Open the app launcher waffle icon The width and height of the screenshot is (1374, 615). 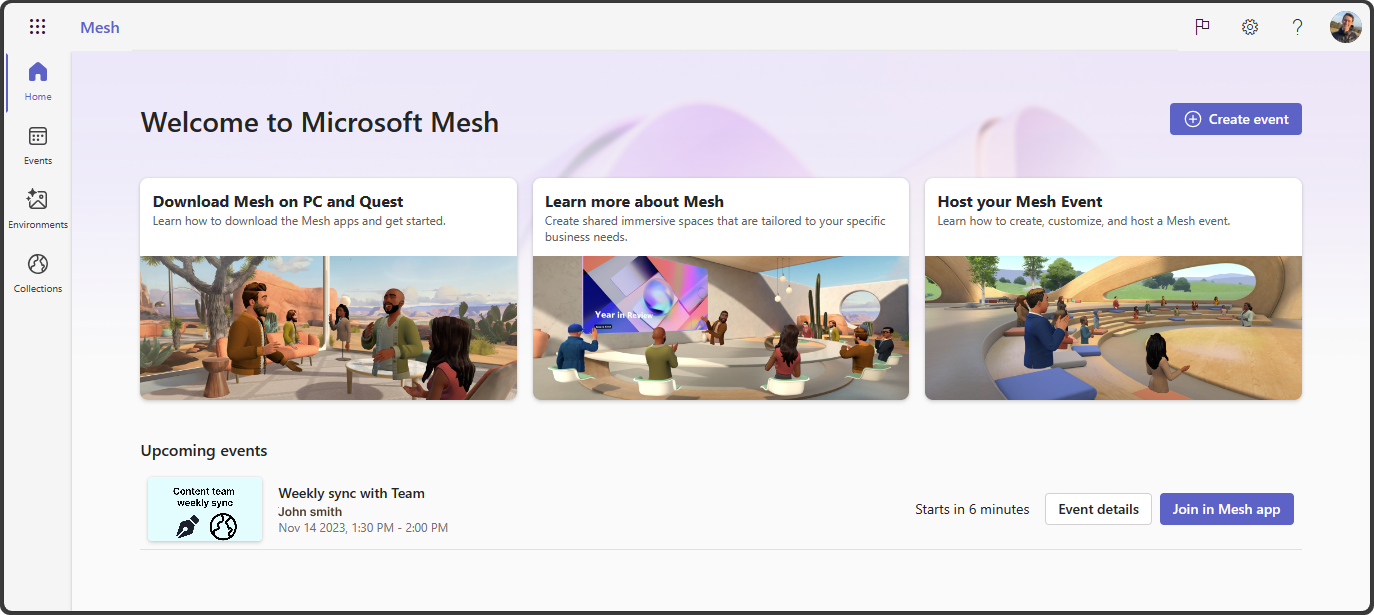tap(37, 26)
